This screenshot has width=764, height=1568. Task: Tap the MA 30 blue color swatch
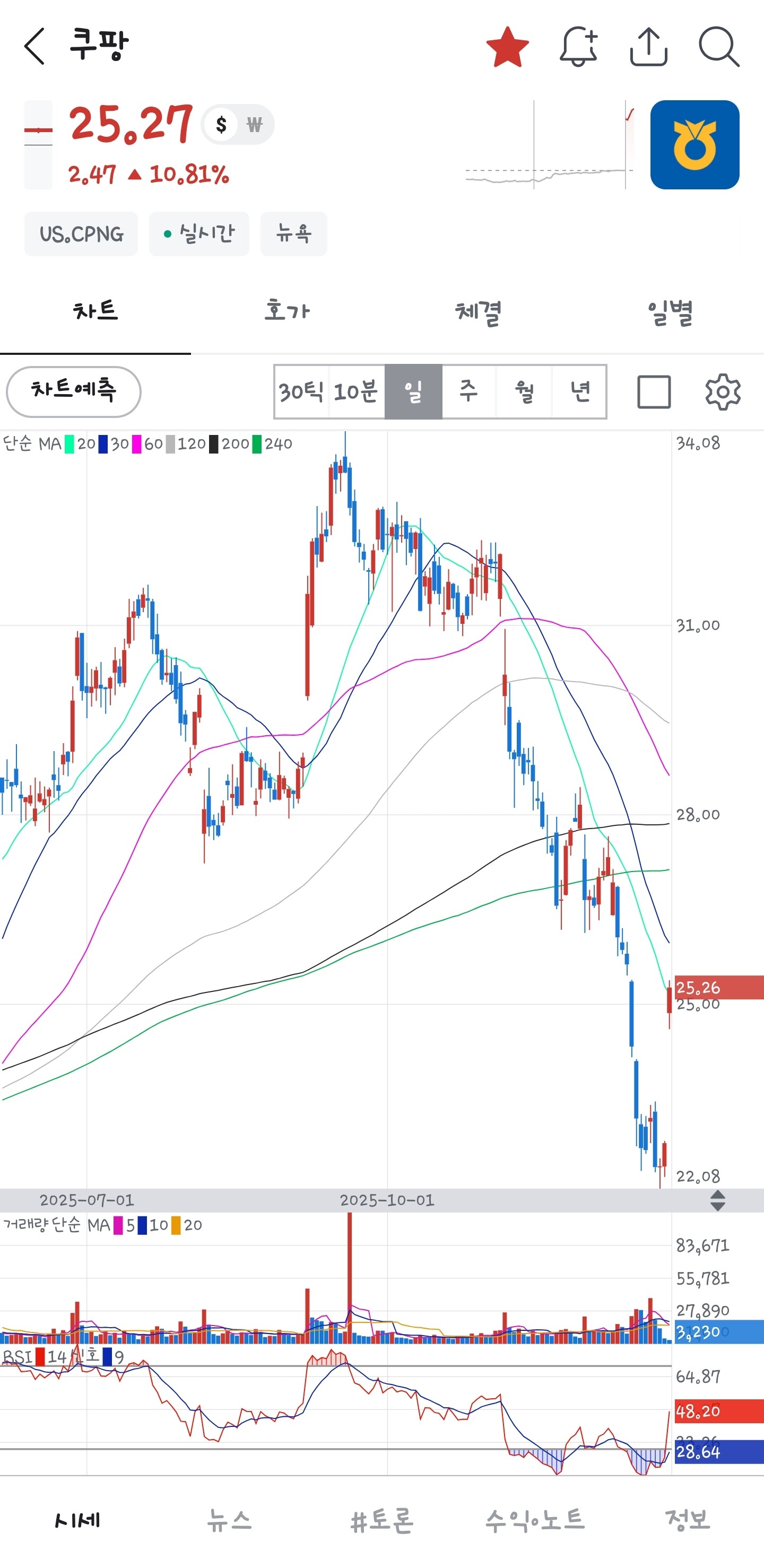[x=103, y=444]
